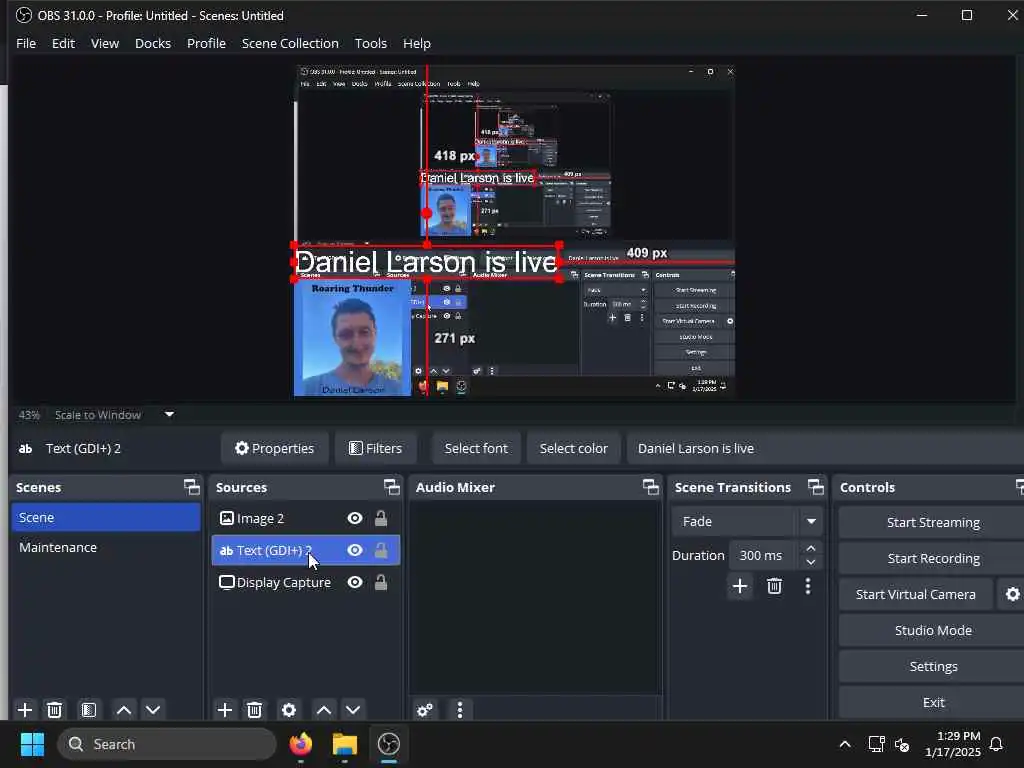Click the taskbar Search box
The image size is (1024, 768).
(167, 744)
